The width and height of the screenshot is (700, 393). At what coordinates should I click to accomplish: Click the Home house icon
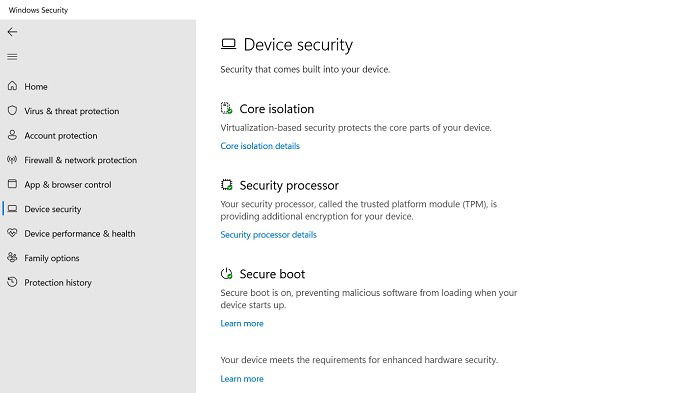[12, 86]
